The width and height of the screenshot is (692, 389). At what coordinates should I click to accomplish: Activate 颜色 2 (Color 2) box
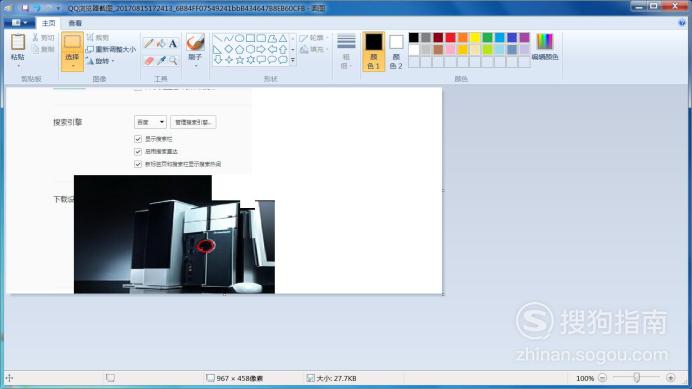396,51
